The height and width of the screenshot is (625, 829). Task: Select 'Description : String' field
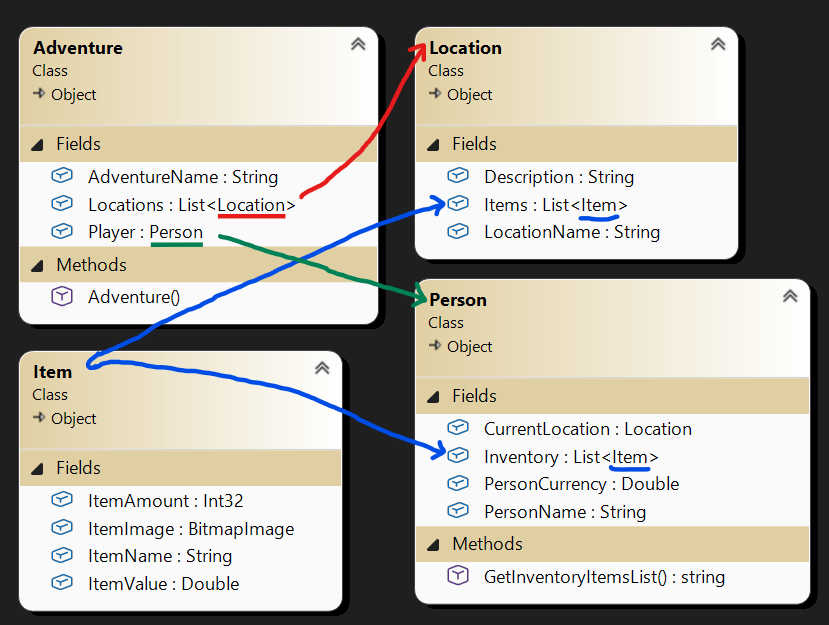(559, 177)
